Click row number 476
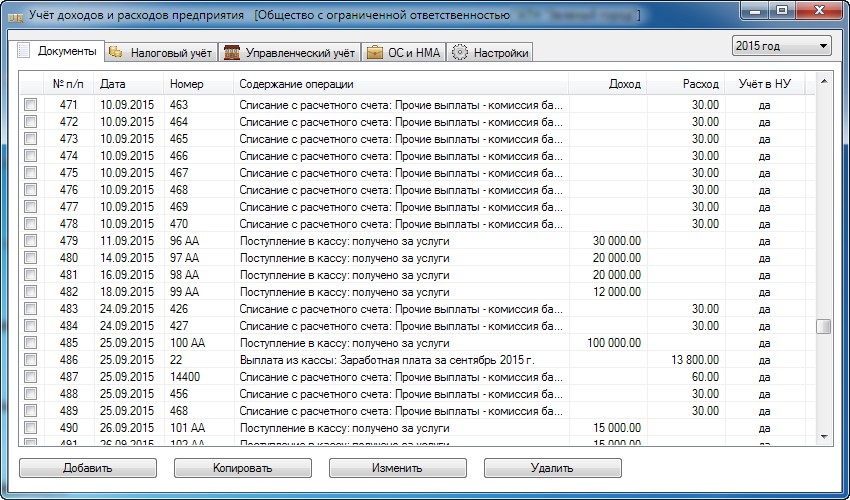The height and width of the screenshot is (500, 850). tap(69, 190)
